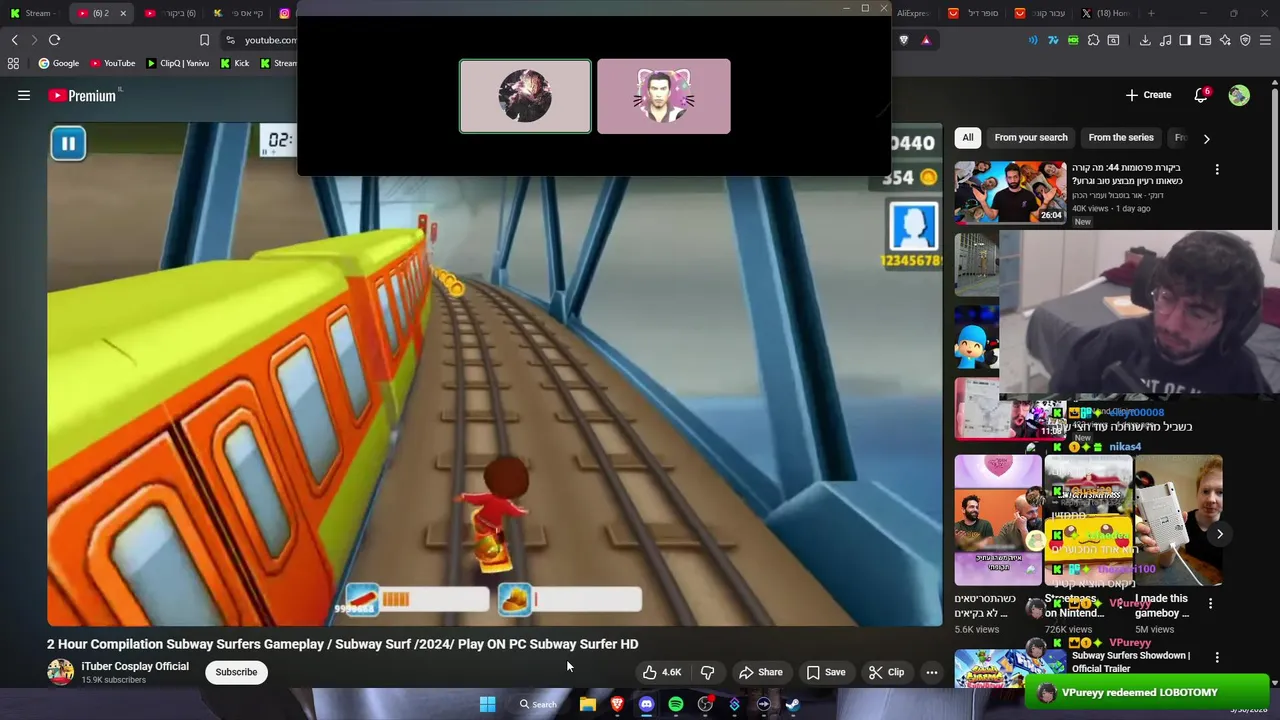Open options for the ביקורת פרסומות 44 video
Viewport: 1280px width, 720px height.
coord(1217,170)
